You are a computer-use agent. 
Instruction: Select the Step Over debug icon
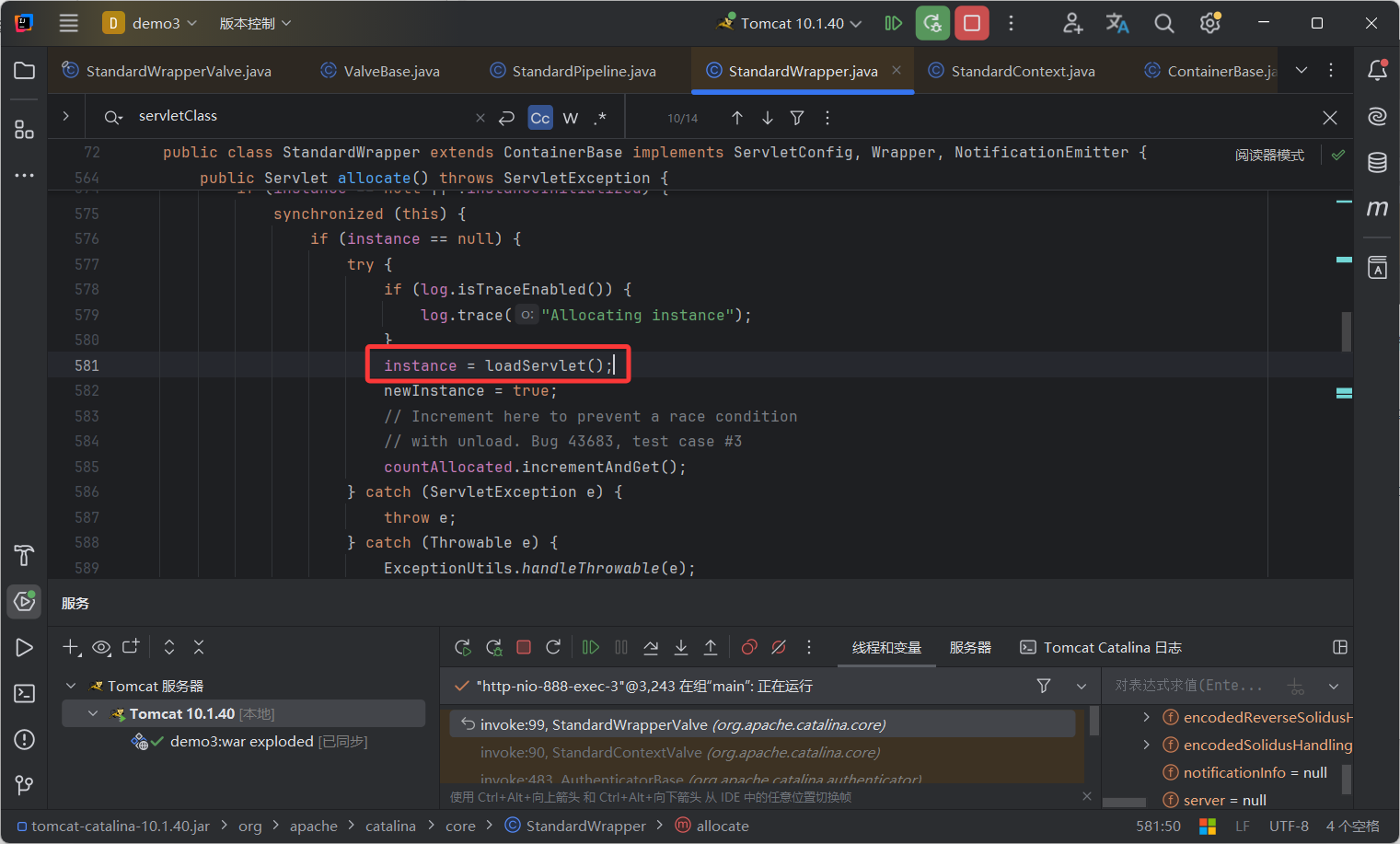[651, 647]
